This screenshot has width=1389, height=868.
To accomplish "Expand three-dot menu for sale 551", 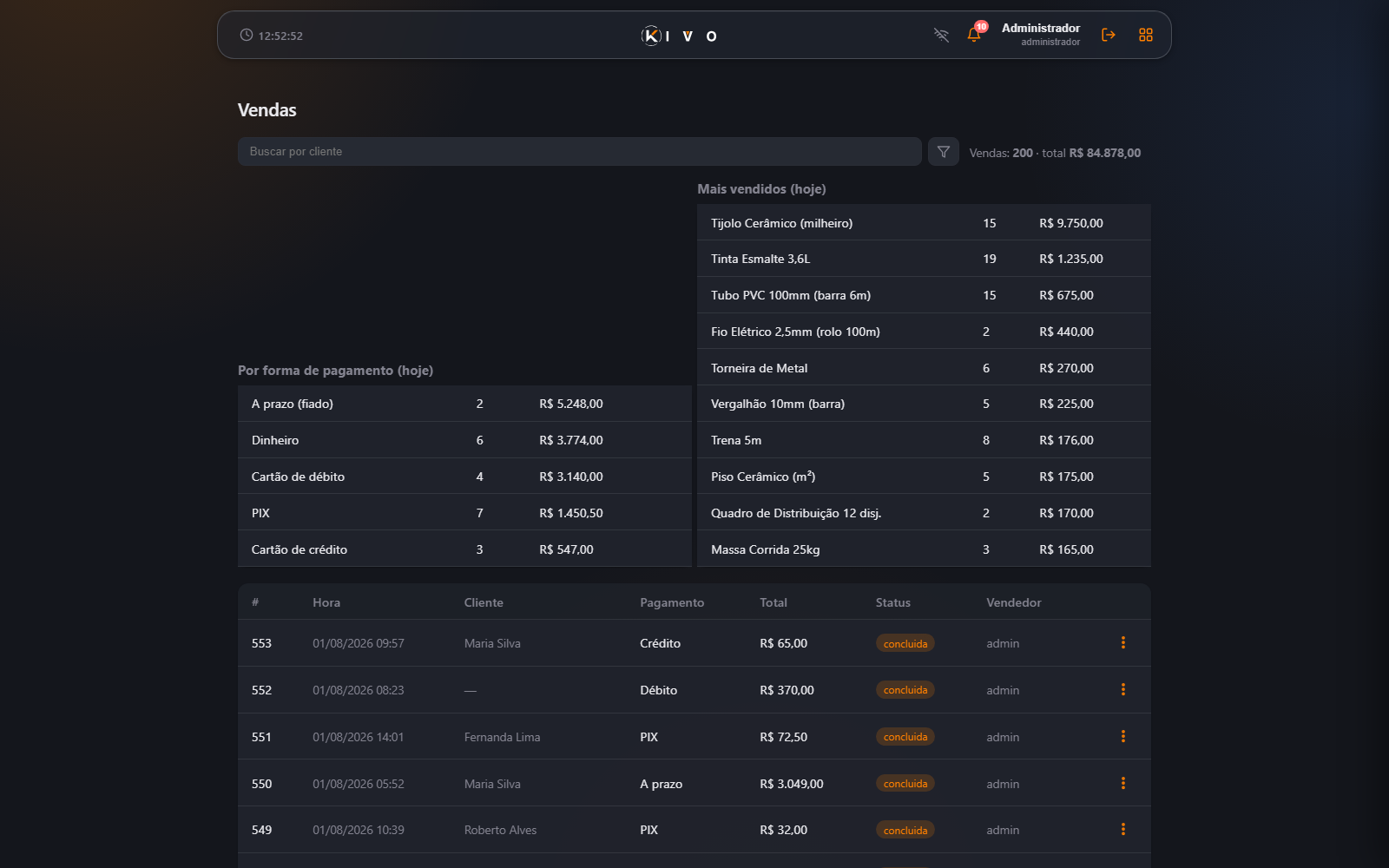I will tap(1122, 737).
